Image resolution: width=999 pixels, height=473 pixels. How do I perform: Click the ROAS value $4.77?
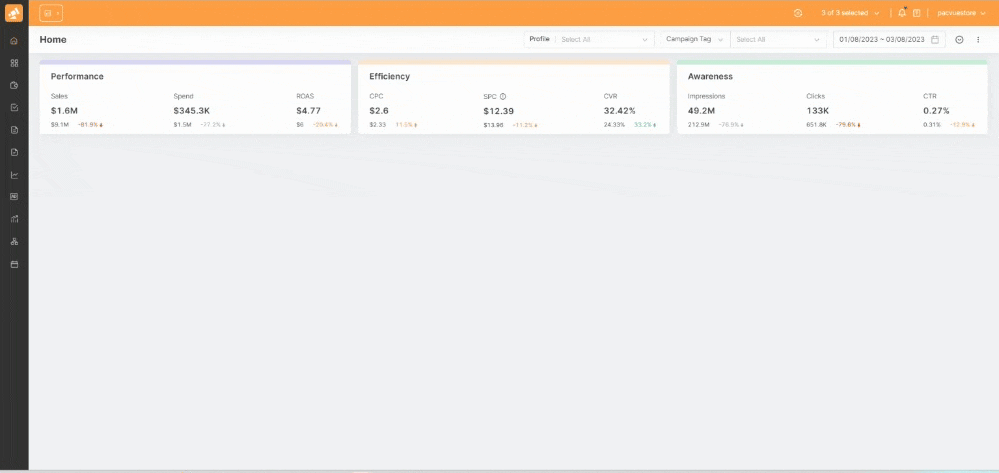[308, 110]
